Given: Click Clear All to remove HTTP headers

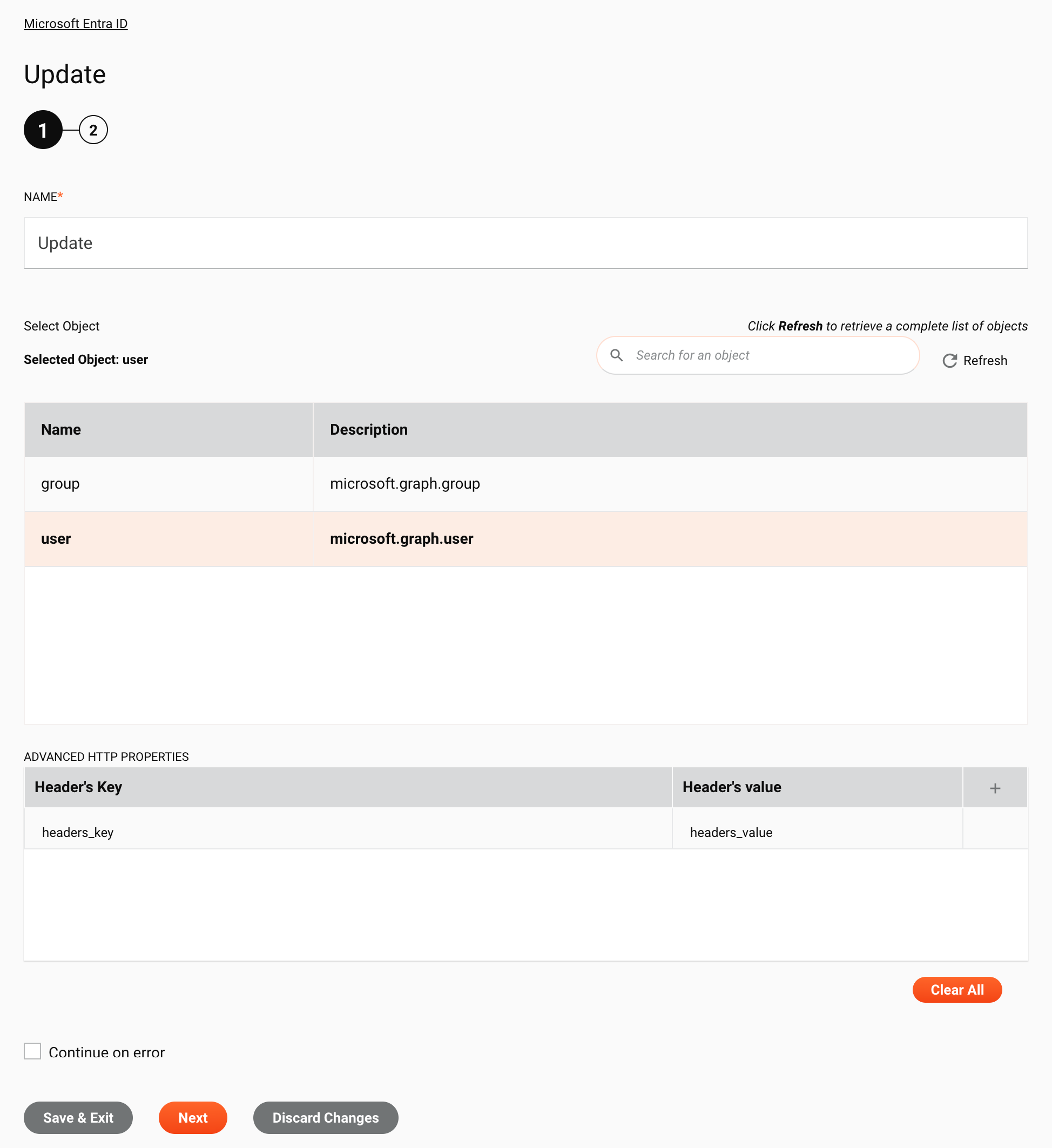Looking at the screenshot, I should [x=957, y=989].
